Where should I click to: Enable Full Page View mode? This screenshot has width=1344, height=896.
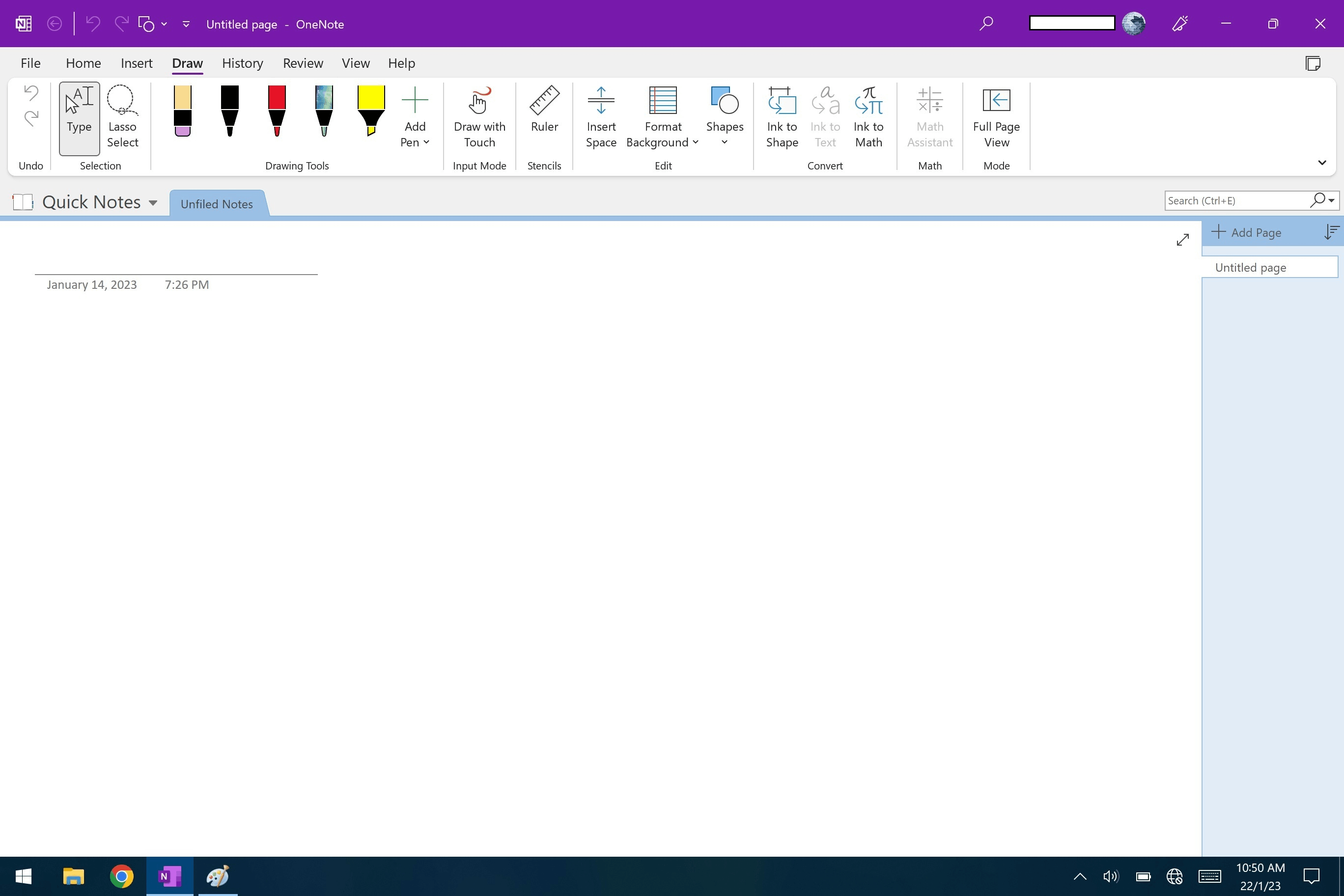point(996,117)
